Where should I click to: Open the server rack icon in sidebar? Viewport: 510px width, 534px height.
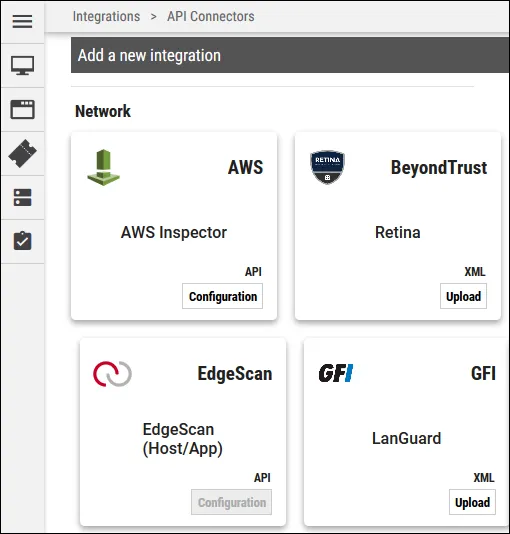point(22,198)
